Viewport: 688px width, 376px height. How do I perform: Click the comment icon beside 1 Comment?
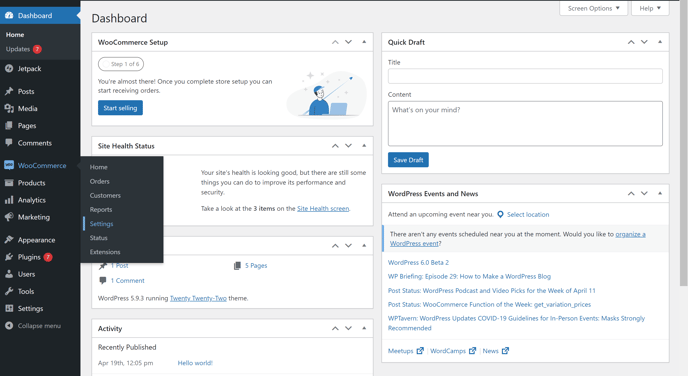pyautogui.click(x=103, y=280)
